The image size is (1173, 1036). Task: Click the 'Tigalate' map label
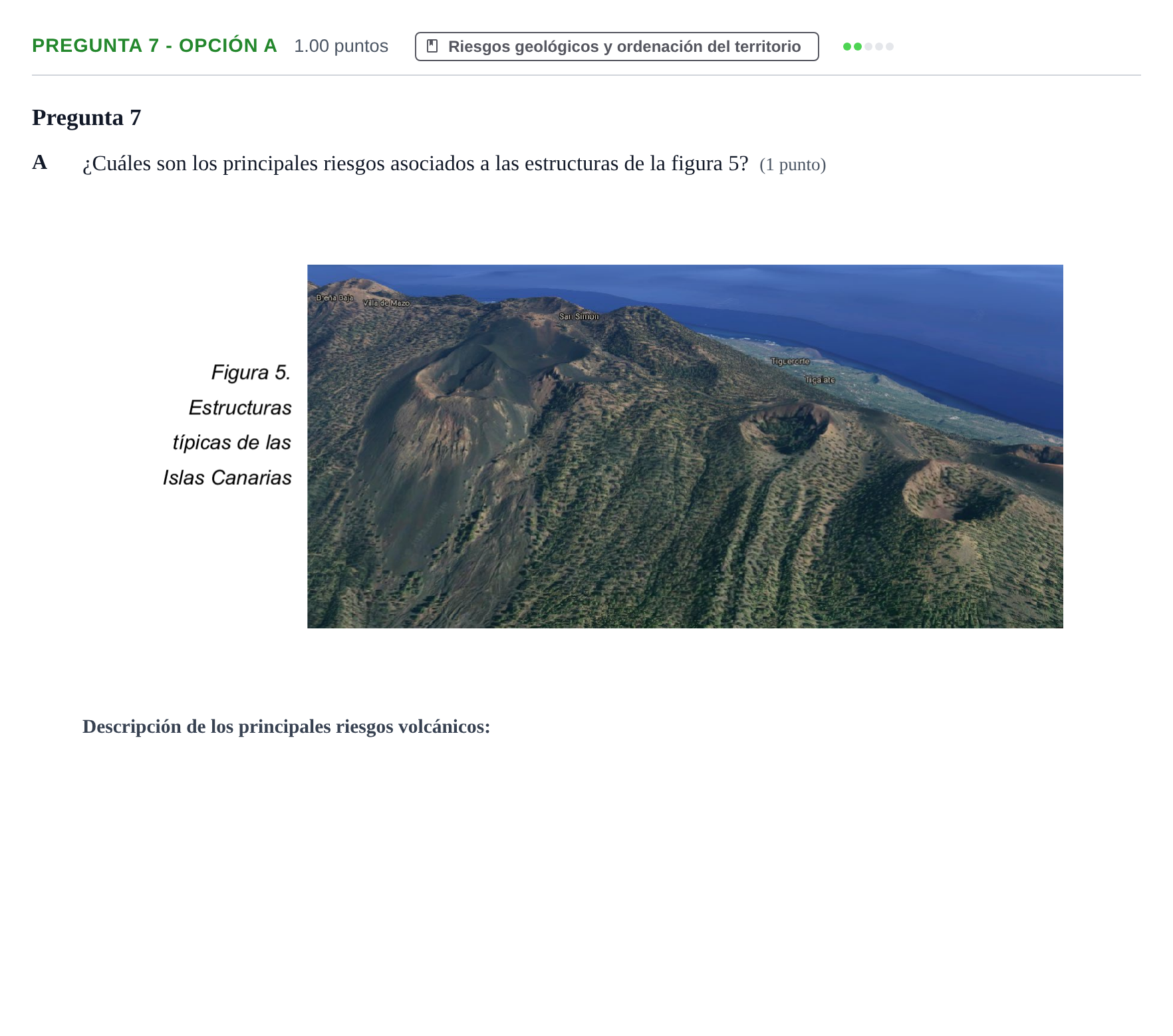click(820, 380)
